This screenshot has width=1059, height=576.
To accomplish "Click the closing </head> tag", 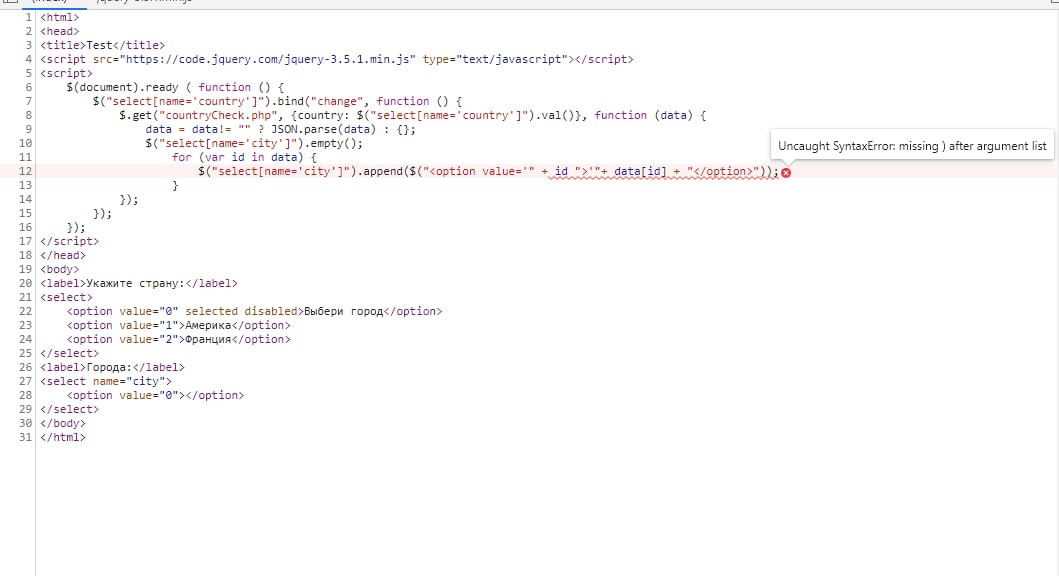I will click(x=63, y=255).
